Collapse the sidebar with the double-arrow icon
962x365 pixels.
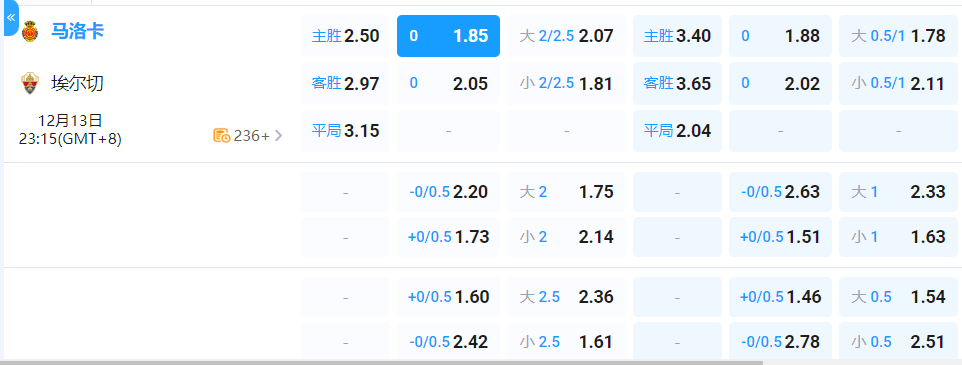[x=10, y=18]
